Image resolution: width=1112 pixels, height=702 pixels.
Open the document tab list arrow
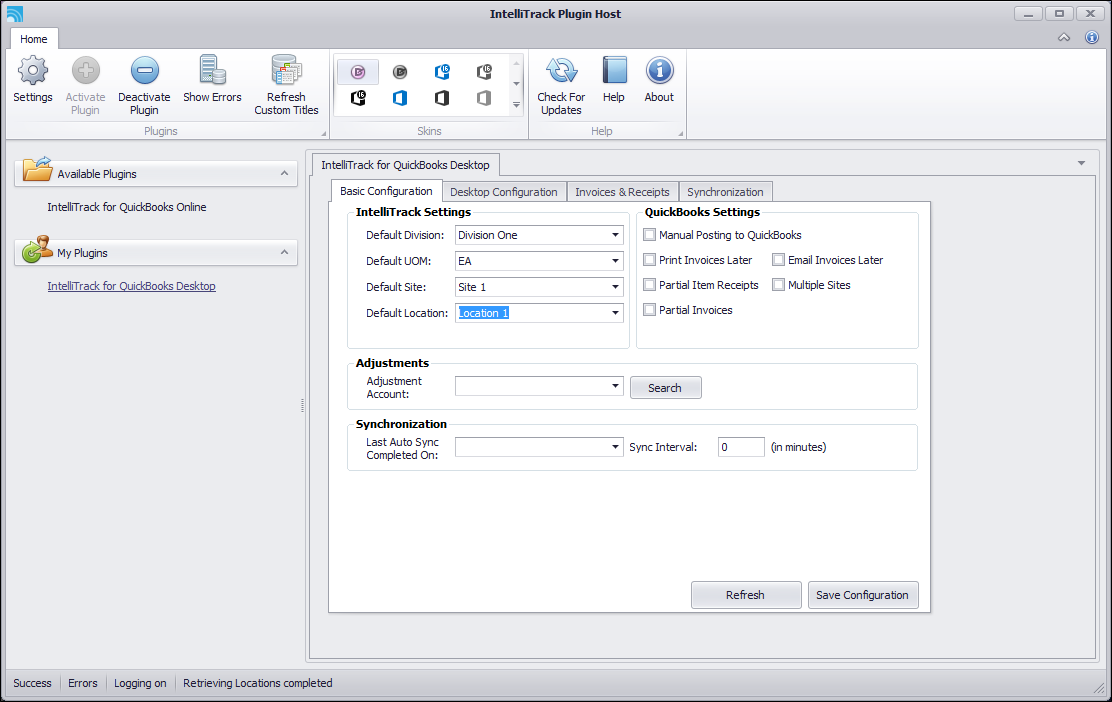(x=1082, y=163)
